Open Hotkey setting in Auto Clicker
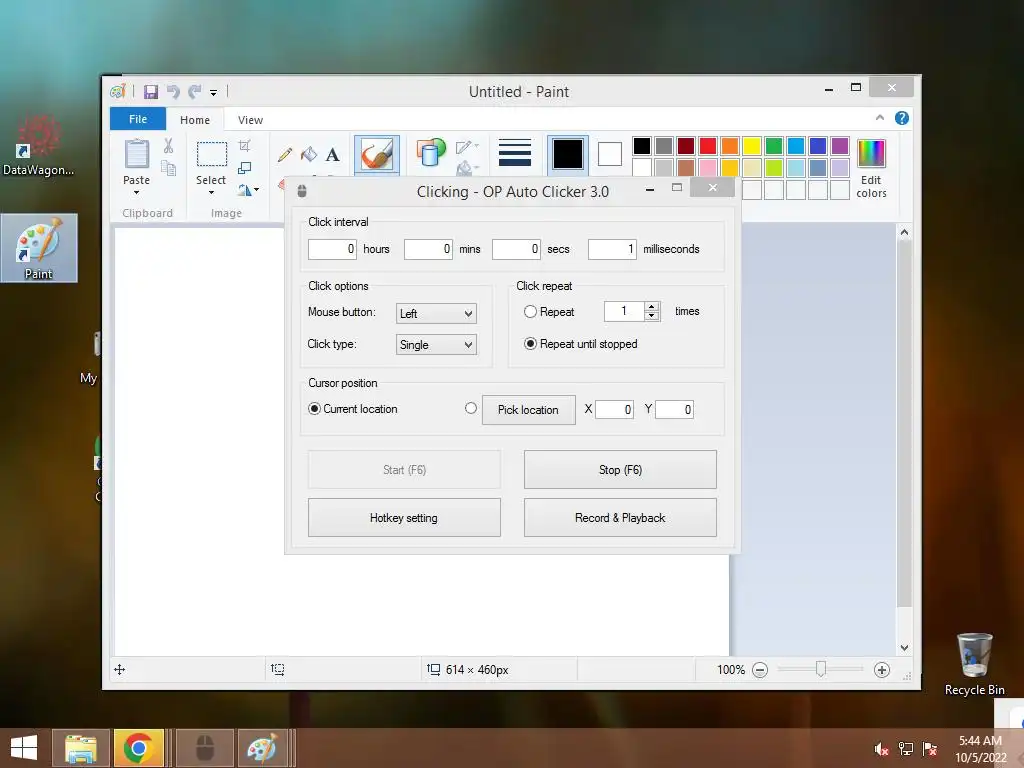This screenshot has height=768, width=1024. [404, 518]
